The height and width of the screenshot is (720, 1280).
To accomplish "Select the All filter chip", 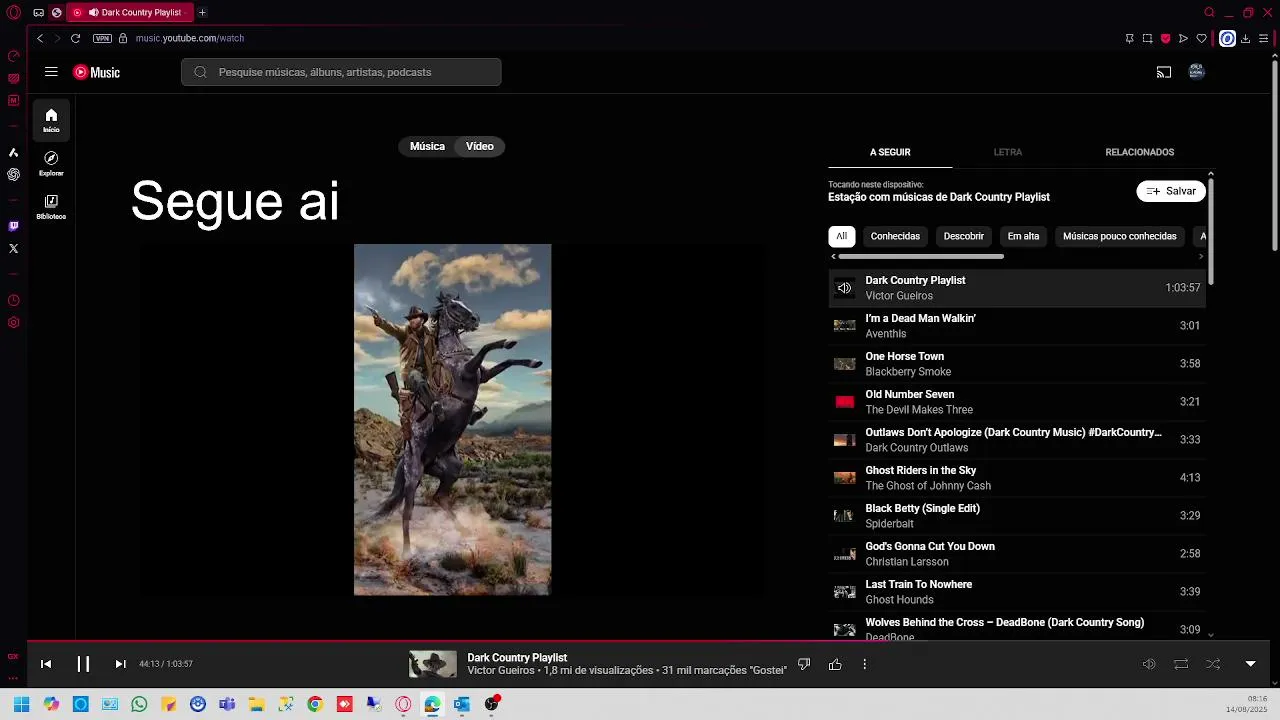I will click(x=842, y=236).
